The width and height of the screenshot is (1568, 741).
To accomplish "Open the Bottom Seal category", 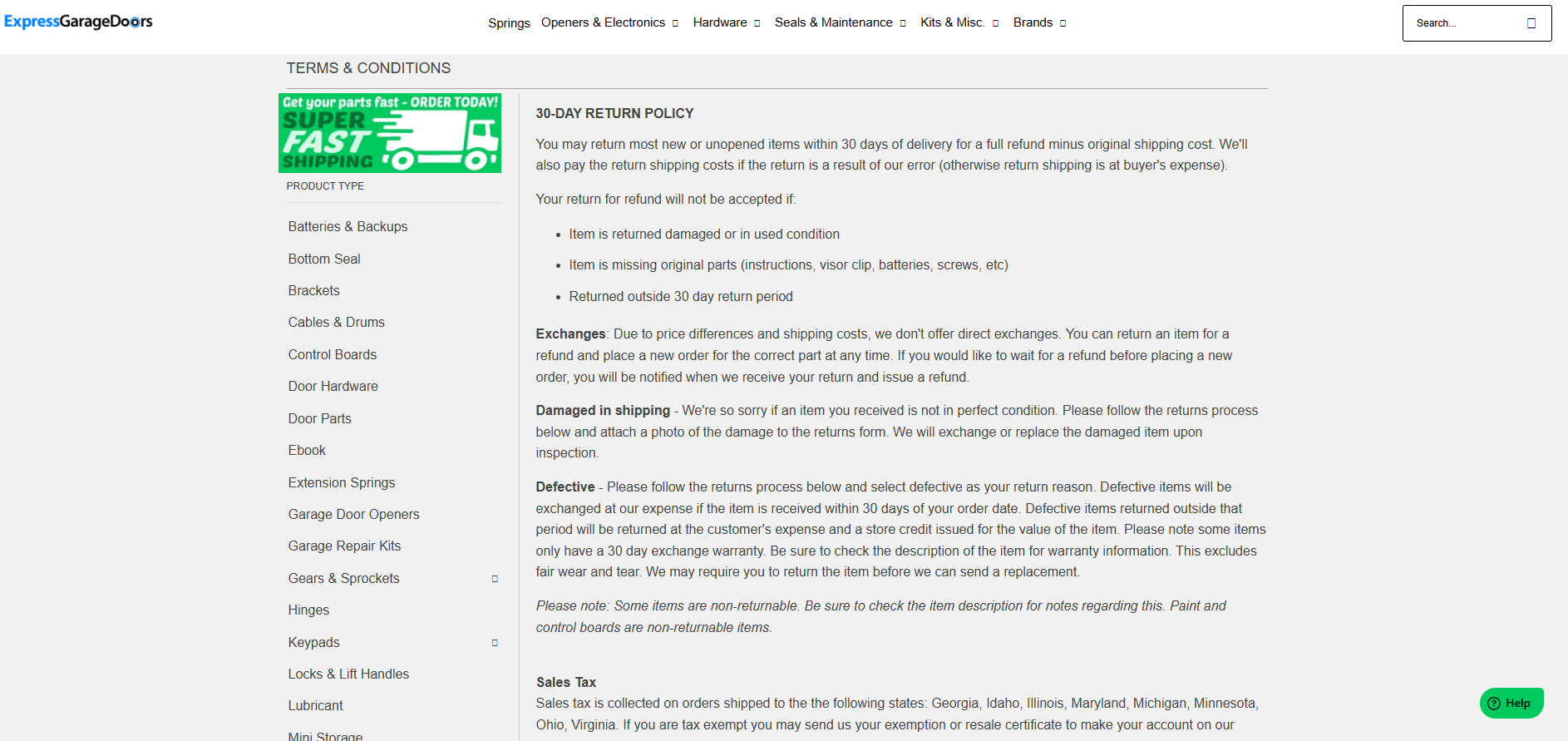I will (x=324, y=259).
